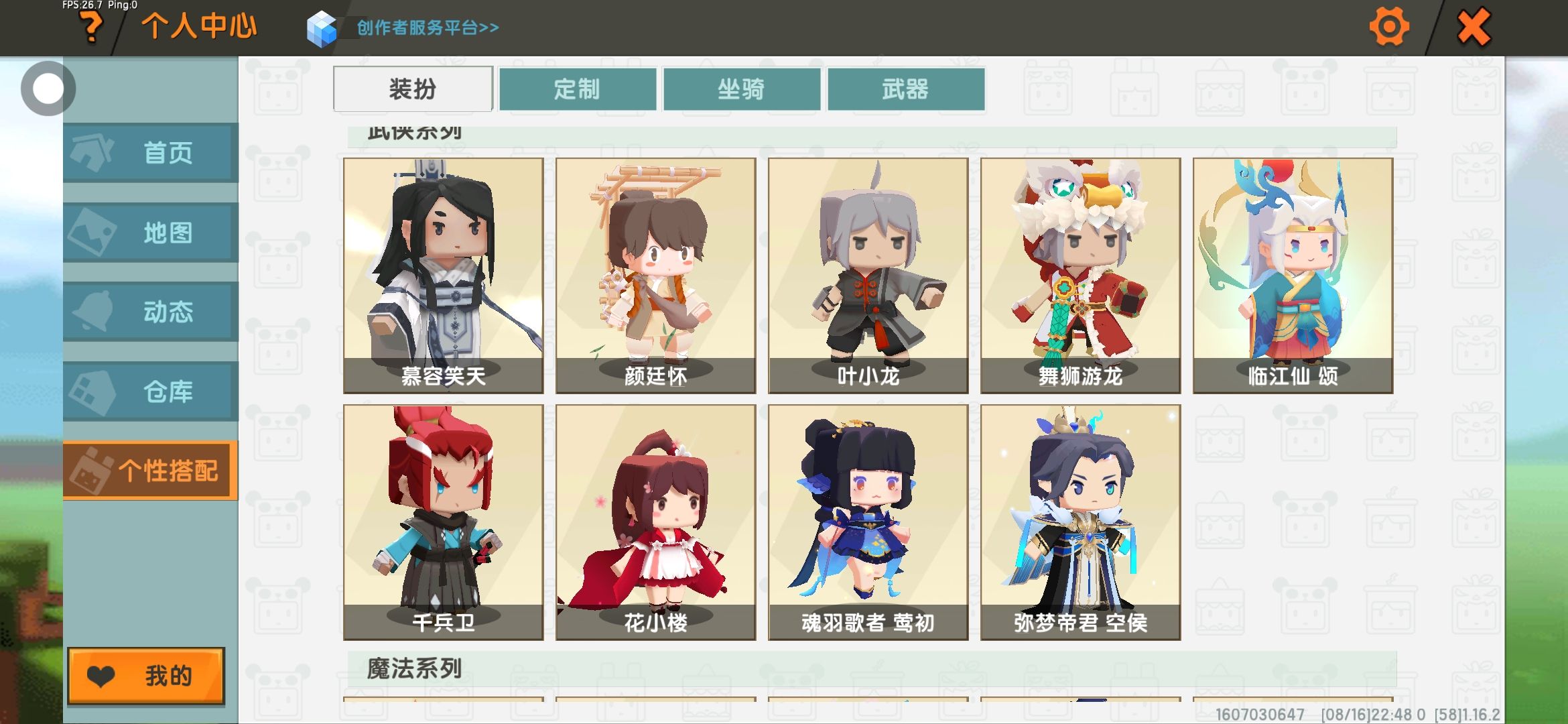Open the 创作者服务平台>> link
This screenshot has height=724, width=1568.
click(x=428, y=27)
